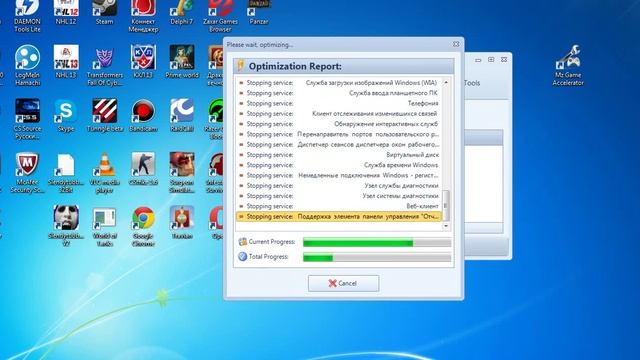Select the Steam shortcut on the desktop

104,13
